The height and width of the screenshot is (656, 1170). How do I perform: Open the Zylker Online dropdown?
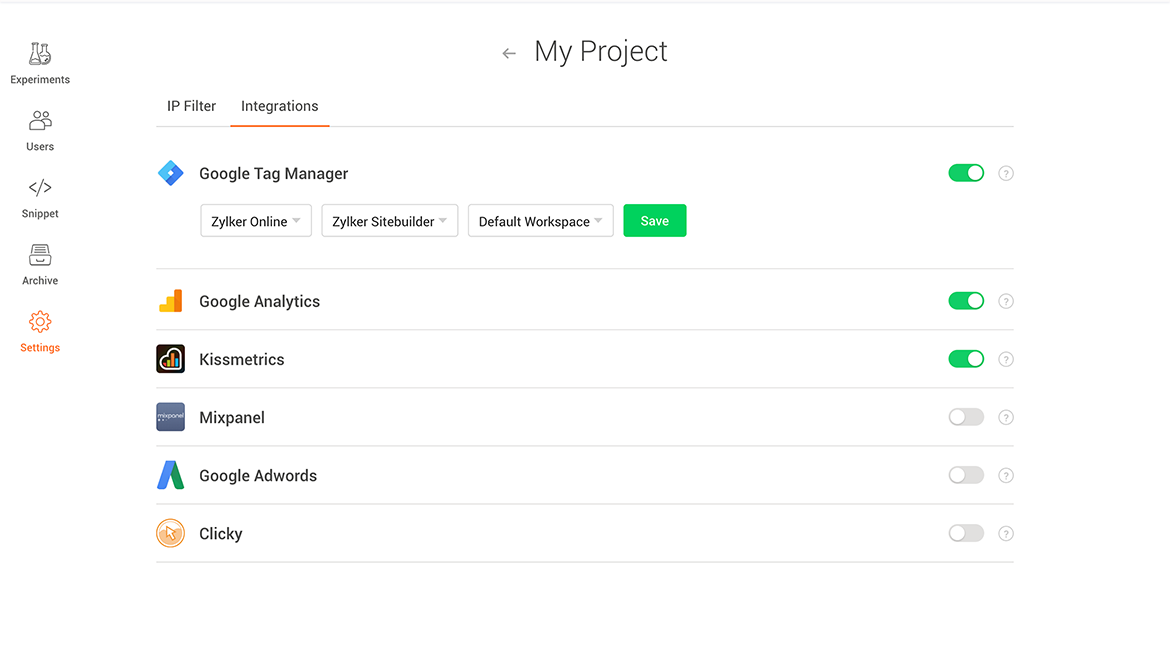[256, 221]
